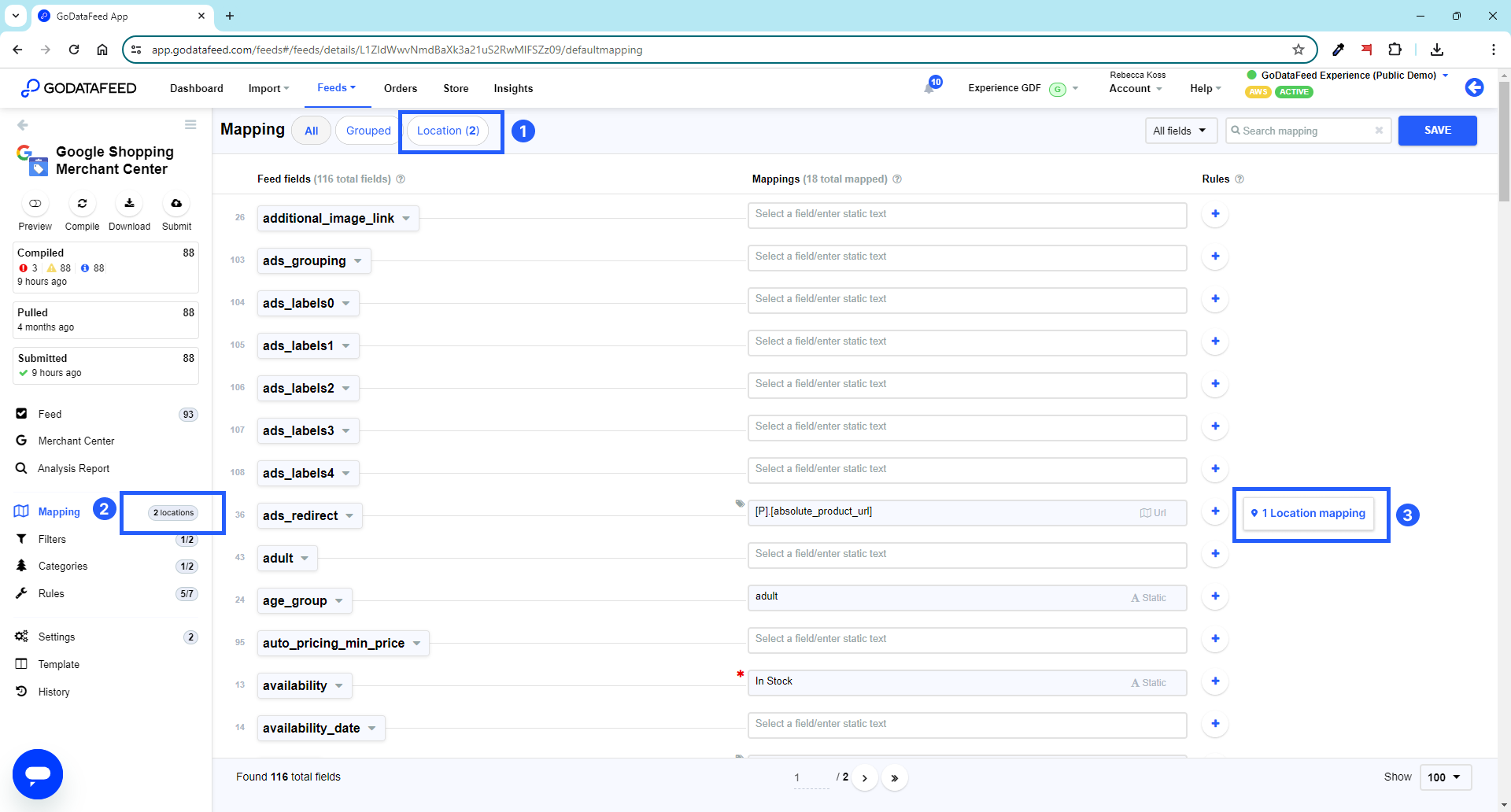Open the notifications bell icon
1511x812 pixels.
(930, 87)
